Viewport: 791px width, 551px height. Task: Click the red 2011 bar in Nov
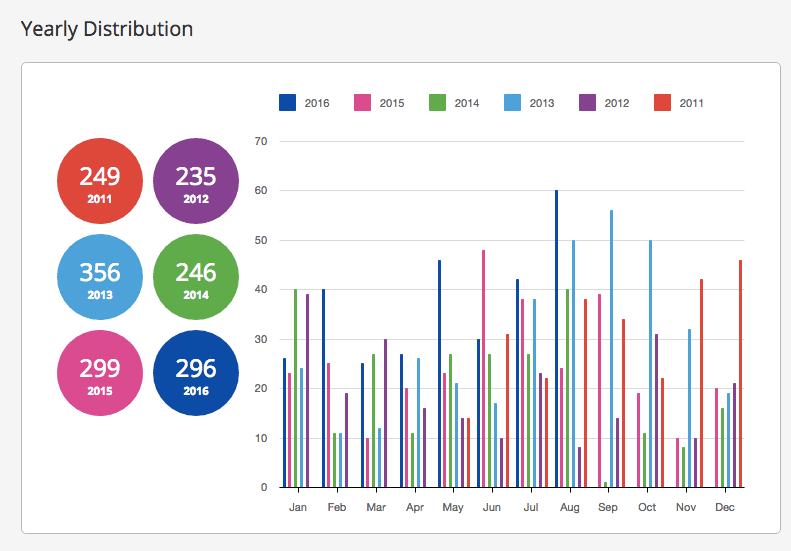(701, 385)
